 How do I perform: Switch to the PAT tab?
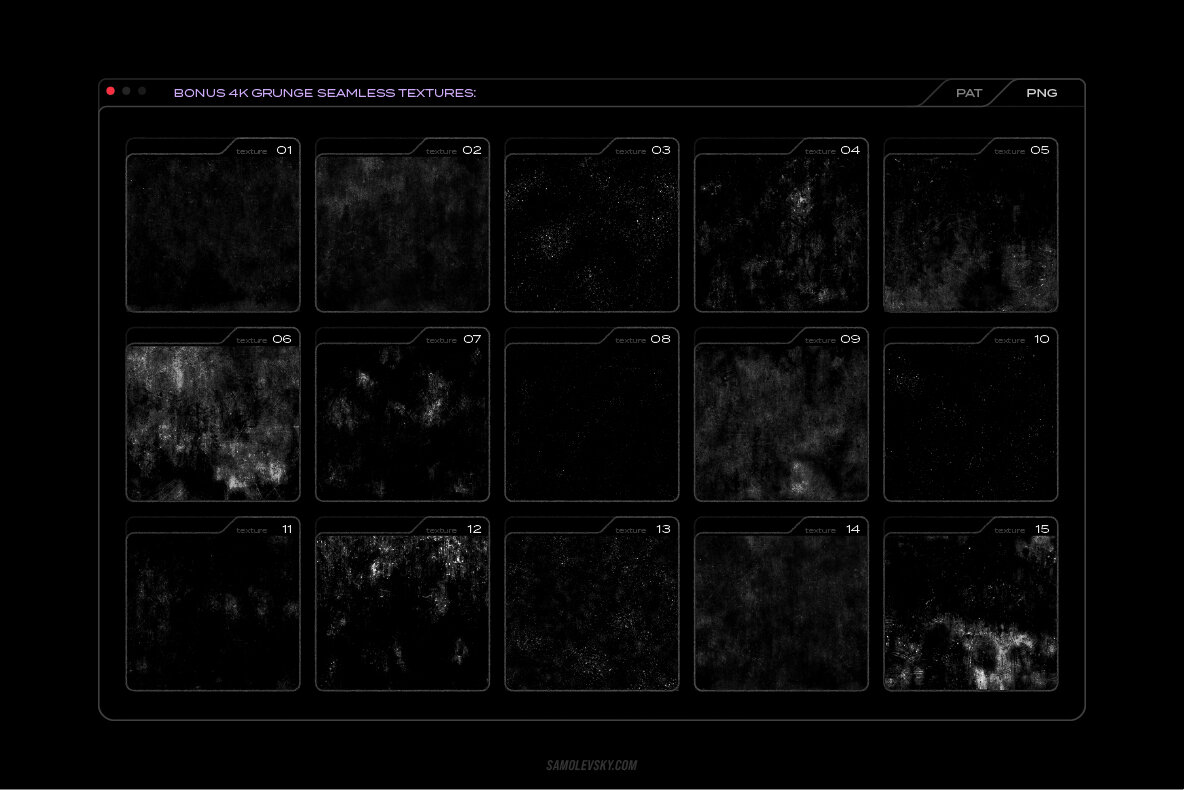click(x=968, y=93)
